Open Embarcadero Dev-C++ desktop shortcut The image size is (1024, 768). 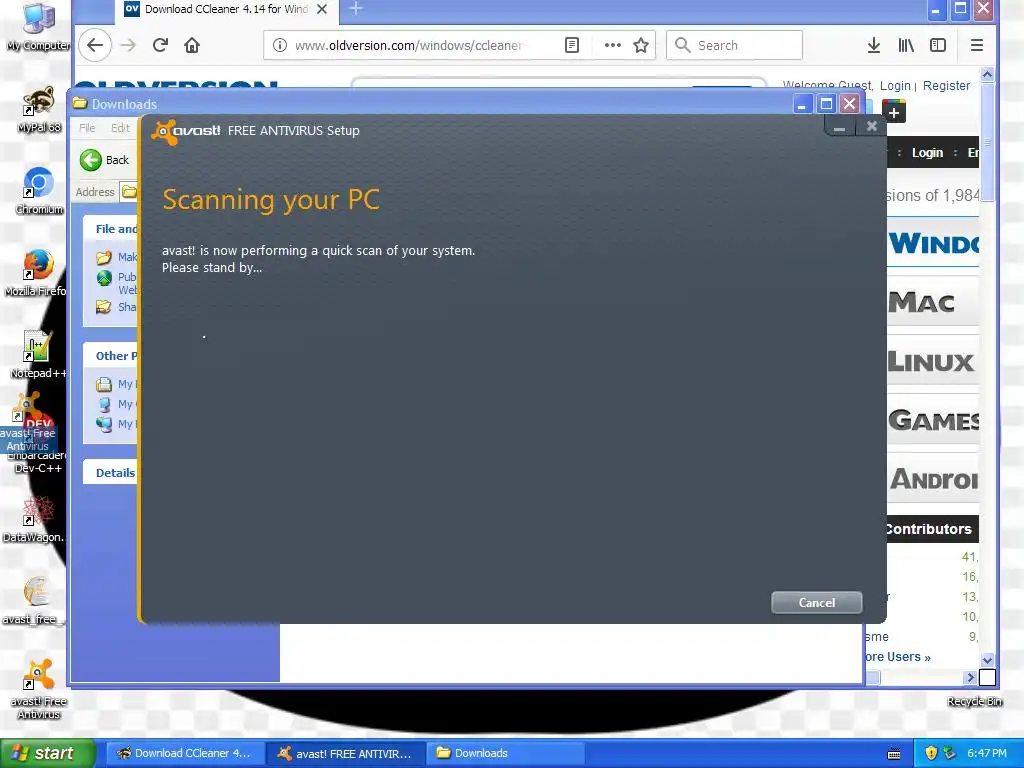(37, 461)
